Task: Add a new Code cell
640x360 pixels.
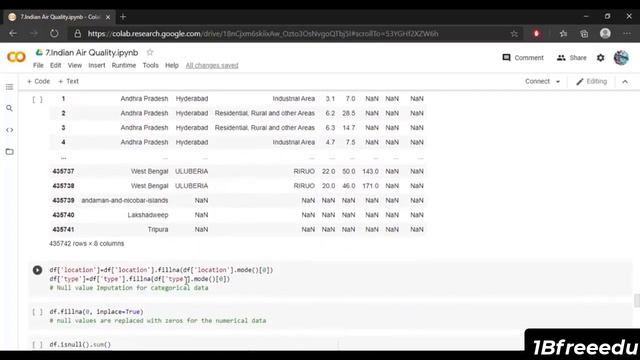Action: 38,81
